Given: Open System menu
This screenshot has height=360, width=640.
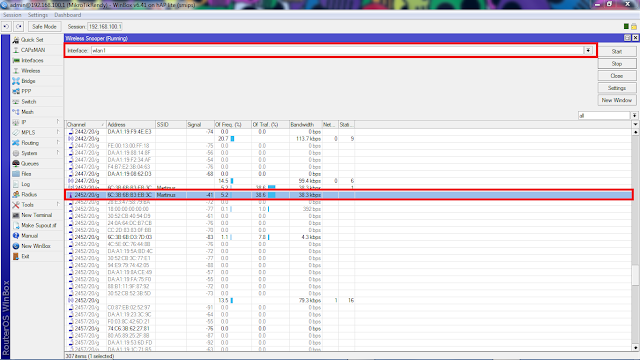Looking at the screenshot, I should 29,153.
